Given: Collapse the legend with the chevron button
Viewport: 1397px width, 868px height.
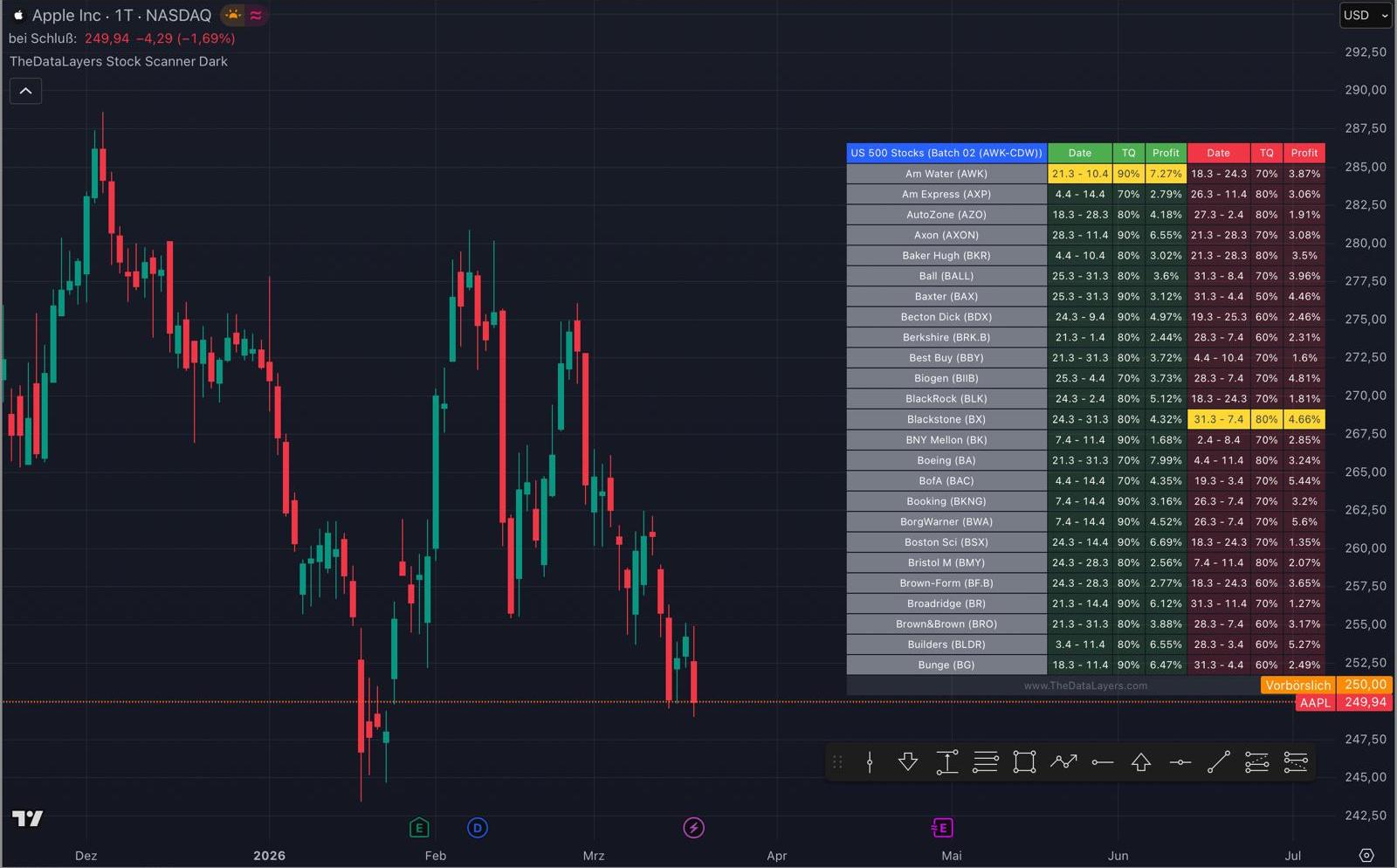Looking at the screenshot, I should pos(25,90).
